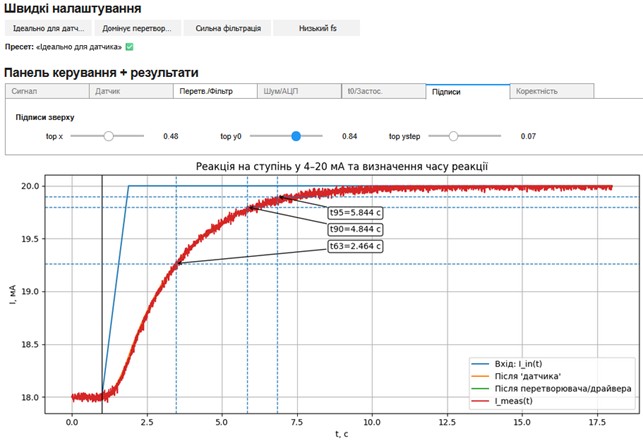The width and height of the screenshot is (643, 441).
Task: Click the 'top x' slider handle
Action: [x=109, y=136]
